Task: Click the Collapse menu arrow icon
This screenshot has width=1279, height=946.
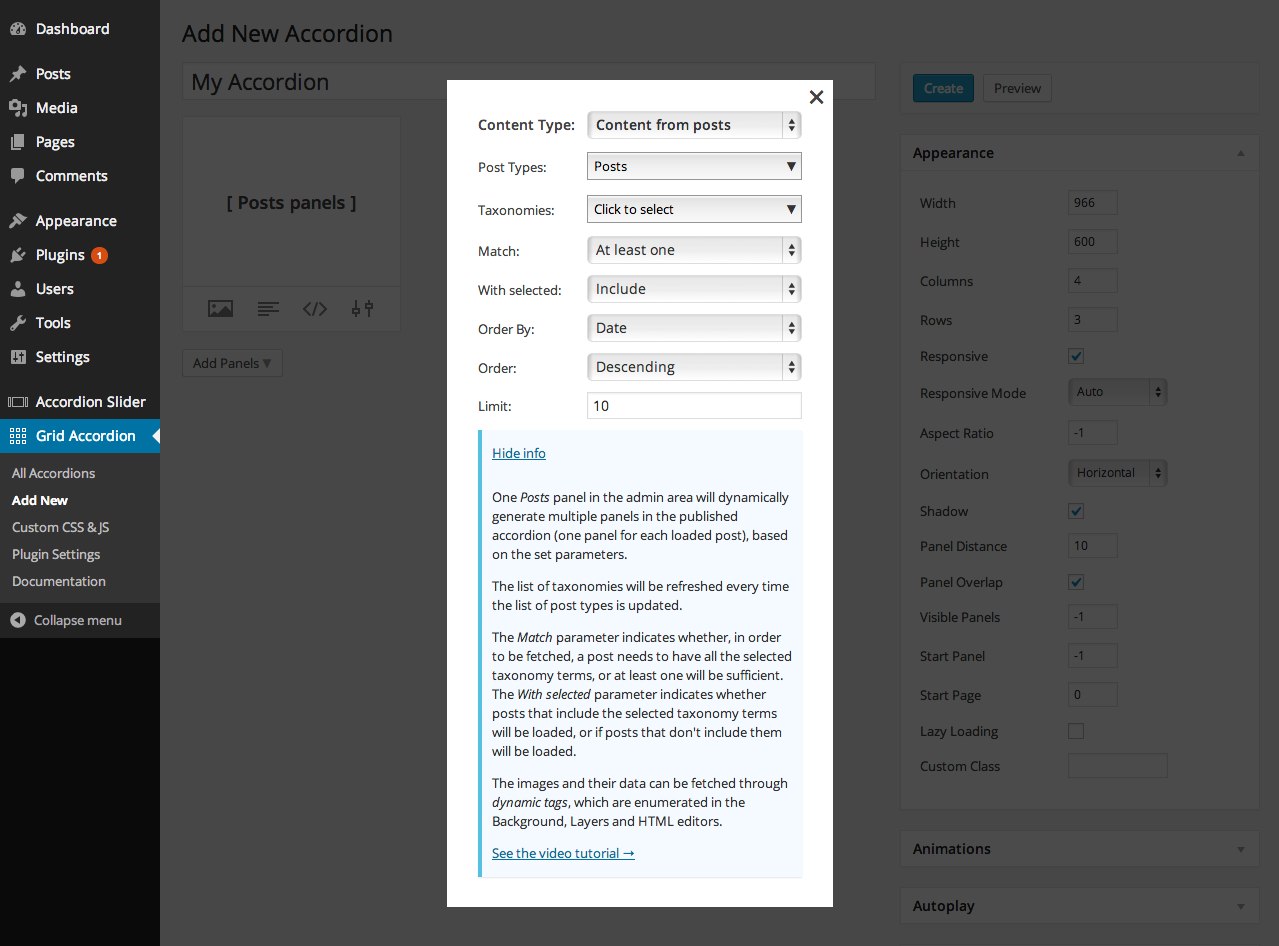Action: (17, 620)
